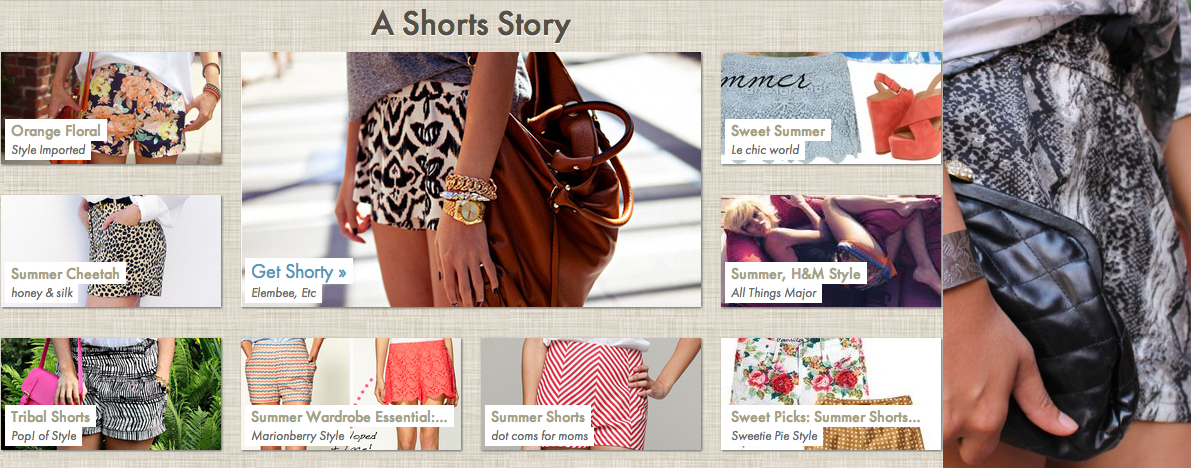This screenshot has height=468, width=1191.
Task: Open the Summer Shorts title link
Action: pos(538,417)
